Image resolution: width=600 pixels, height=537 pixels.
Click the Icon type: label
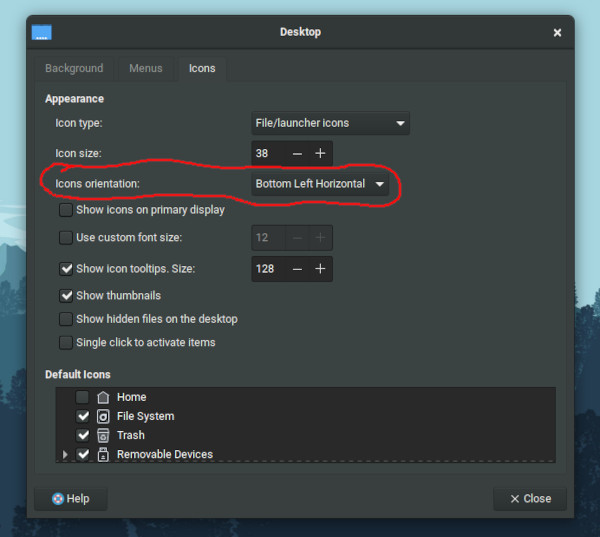(79, 123)
